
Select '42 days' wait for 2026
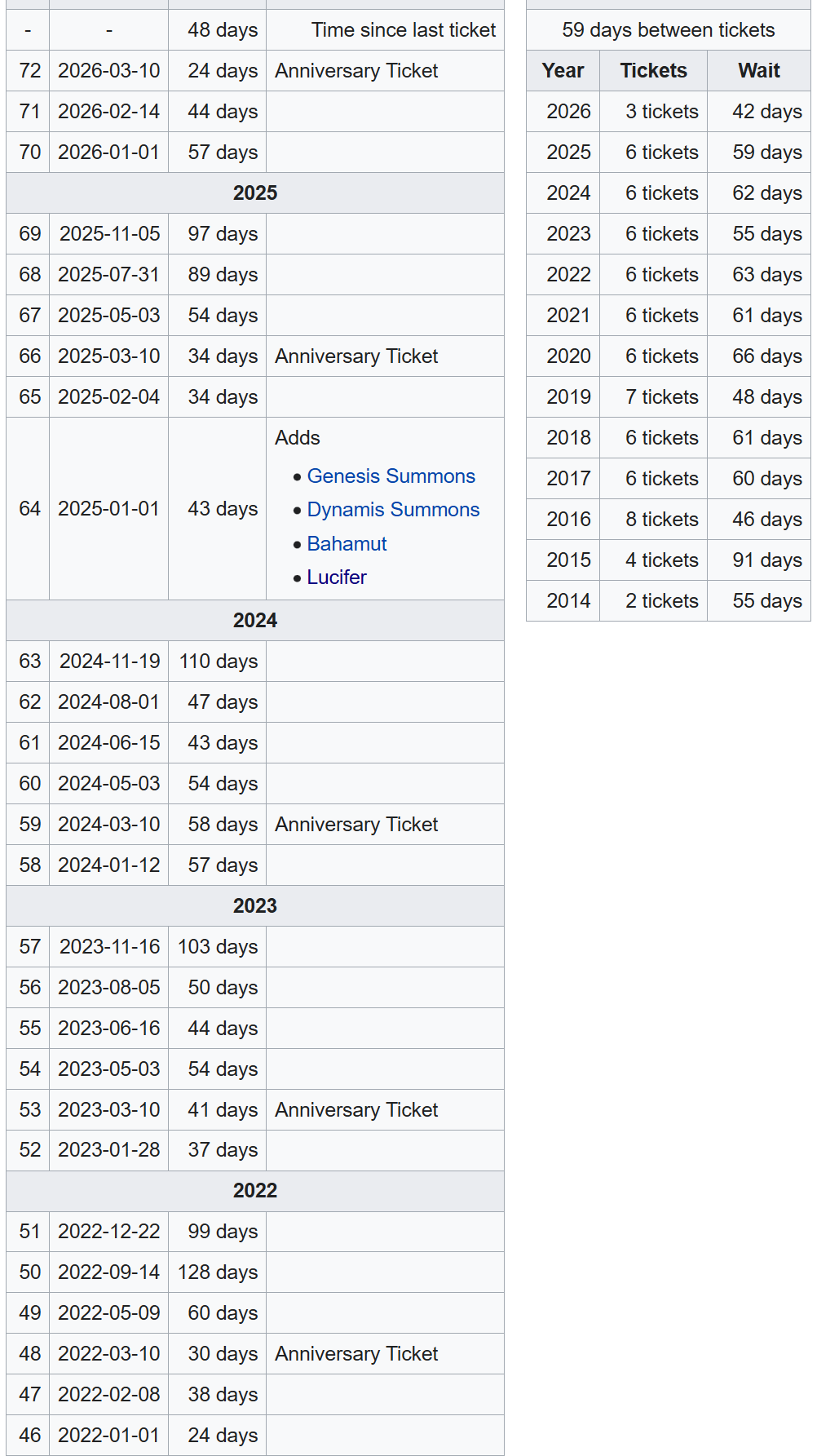click(x=759, y=112)
